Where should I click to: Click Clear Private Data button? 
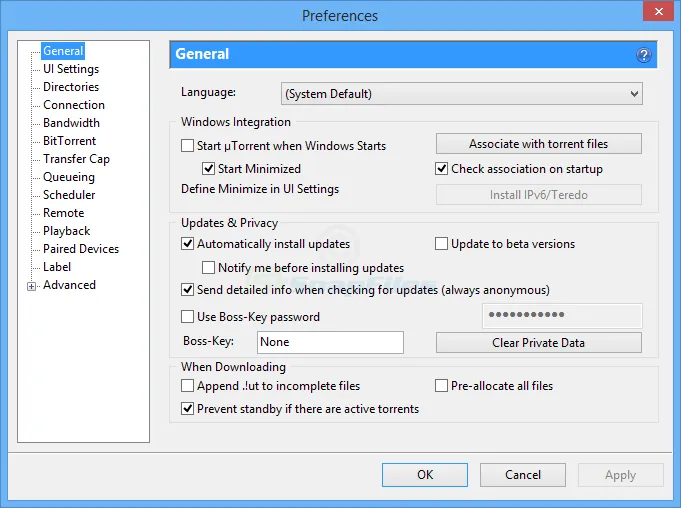point(539,343)
